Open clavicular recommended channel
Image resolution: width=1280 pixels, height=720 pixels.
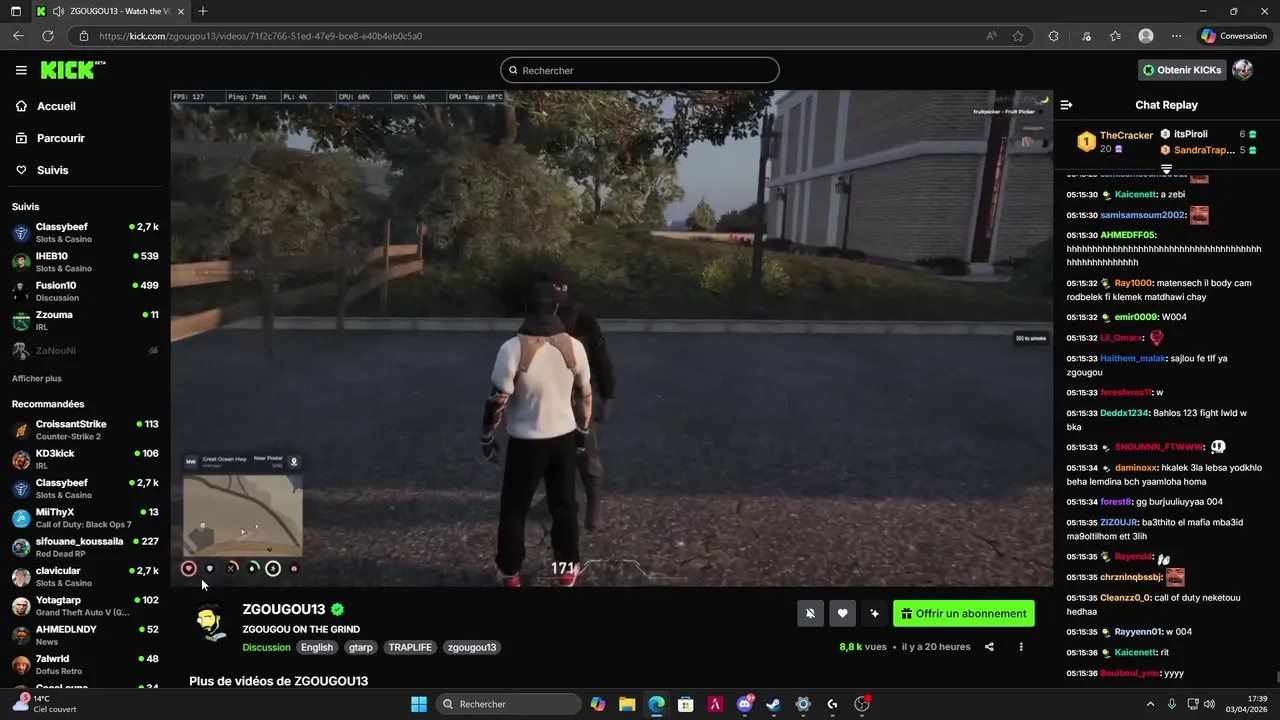pyautogui.click(x=85, y=576)
